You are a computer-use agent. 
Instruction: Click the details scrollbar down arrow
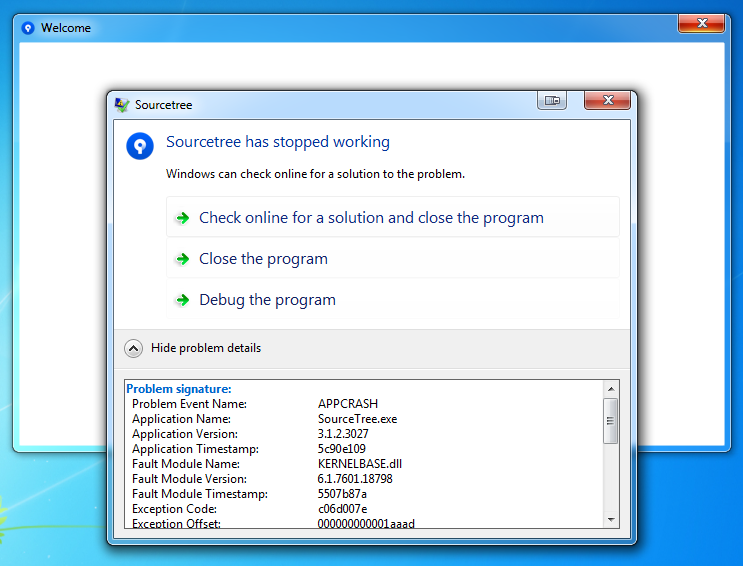[x=611, y=520]
